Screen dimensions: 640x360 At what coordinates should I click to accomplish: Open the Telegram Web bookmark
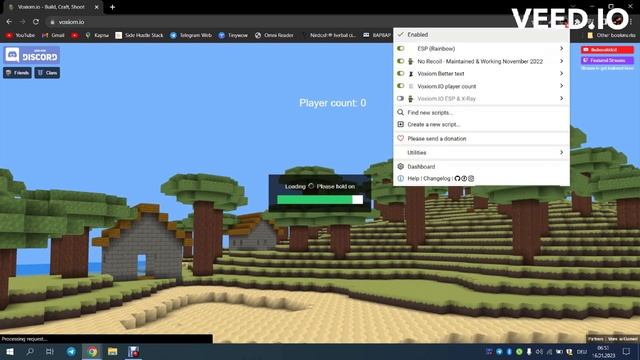pos(191,36)
